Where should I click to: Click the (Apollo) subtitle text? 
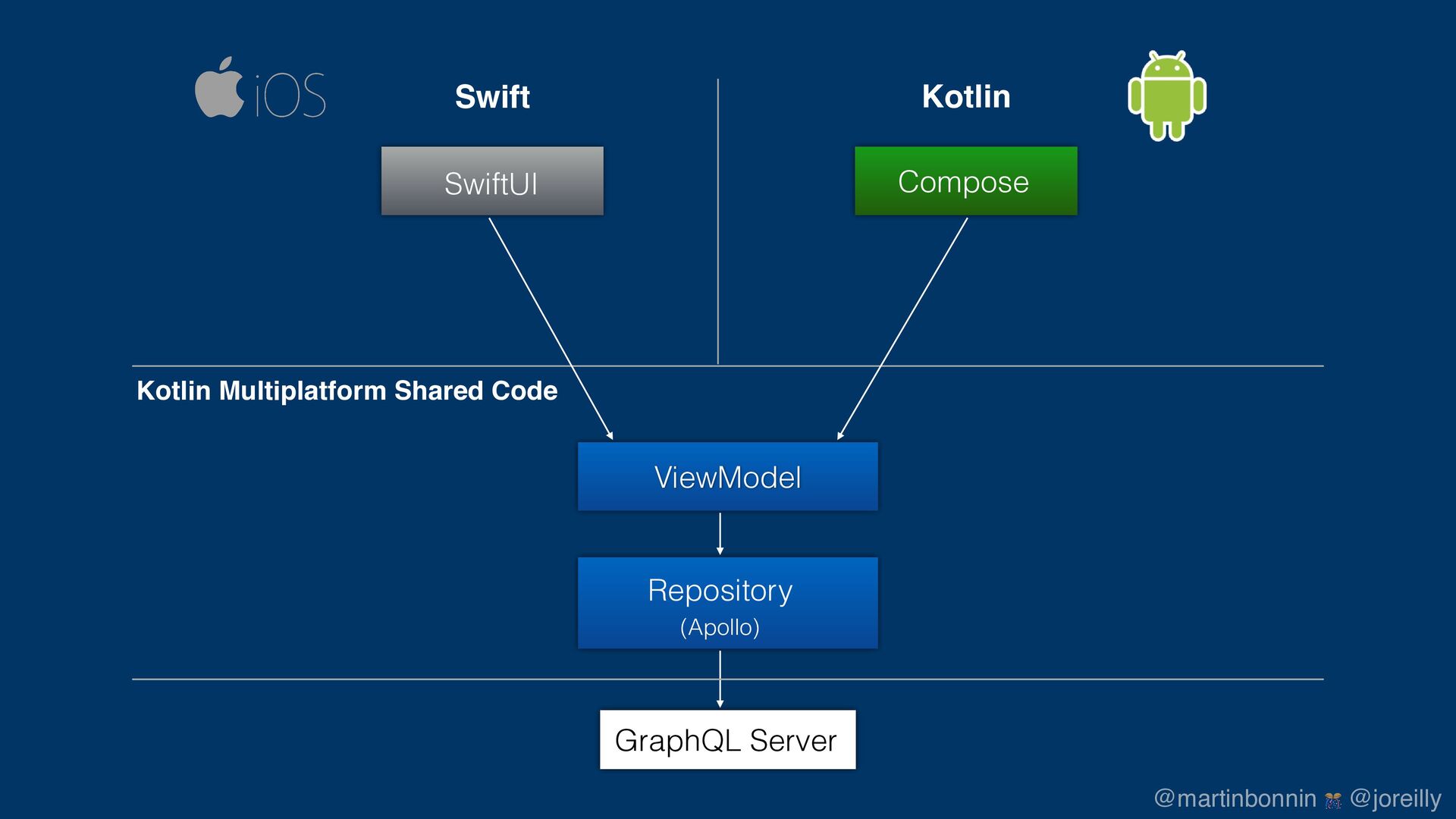[720, 628]
